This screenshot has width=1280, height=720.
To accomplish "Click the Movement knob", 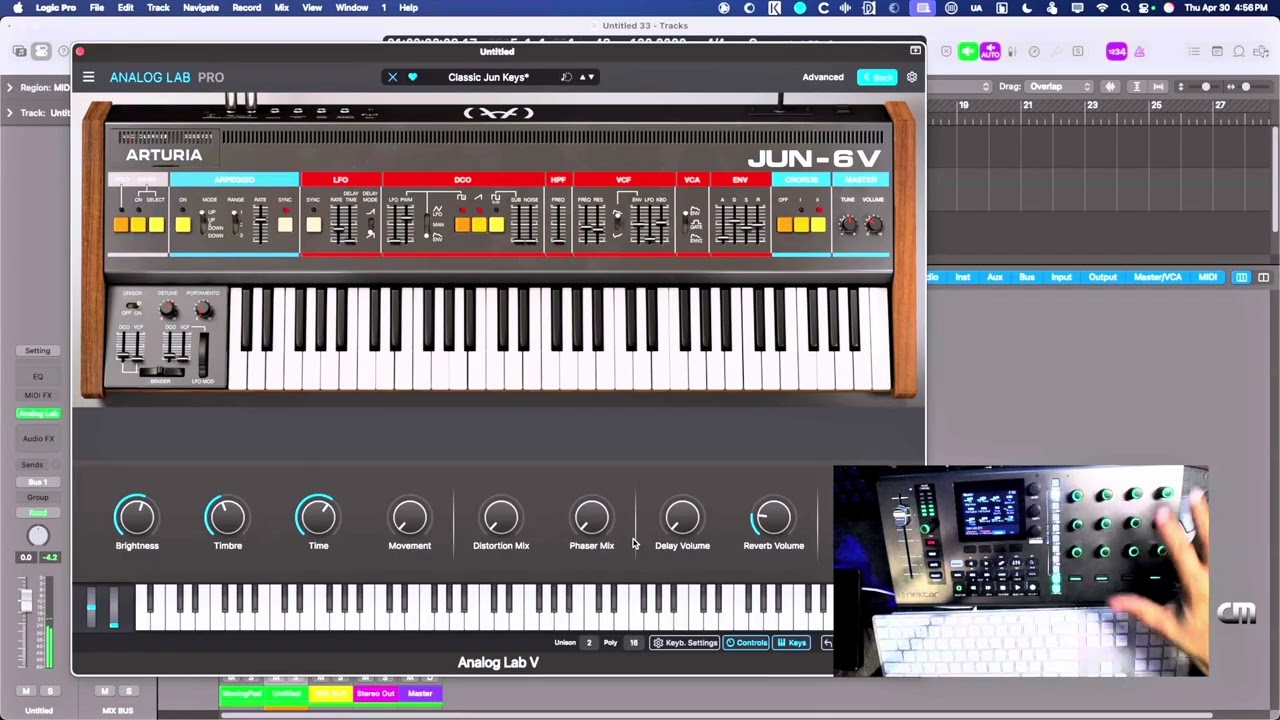I will (x=409, y=517).
